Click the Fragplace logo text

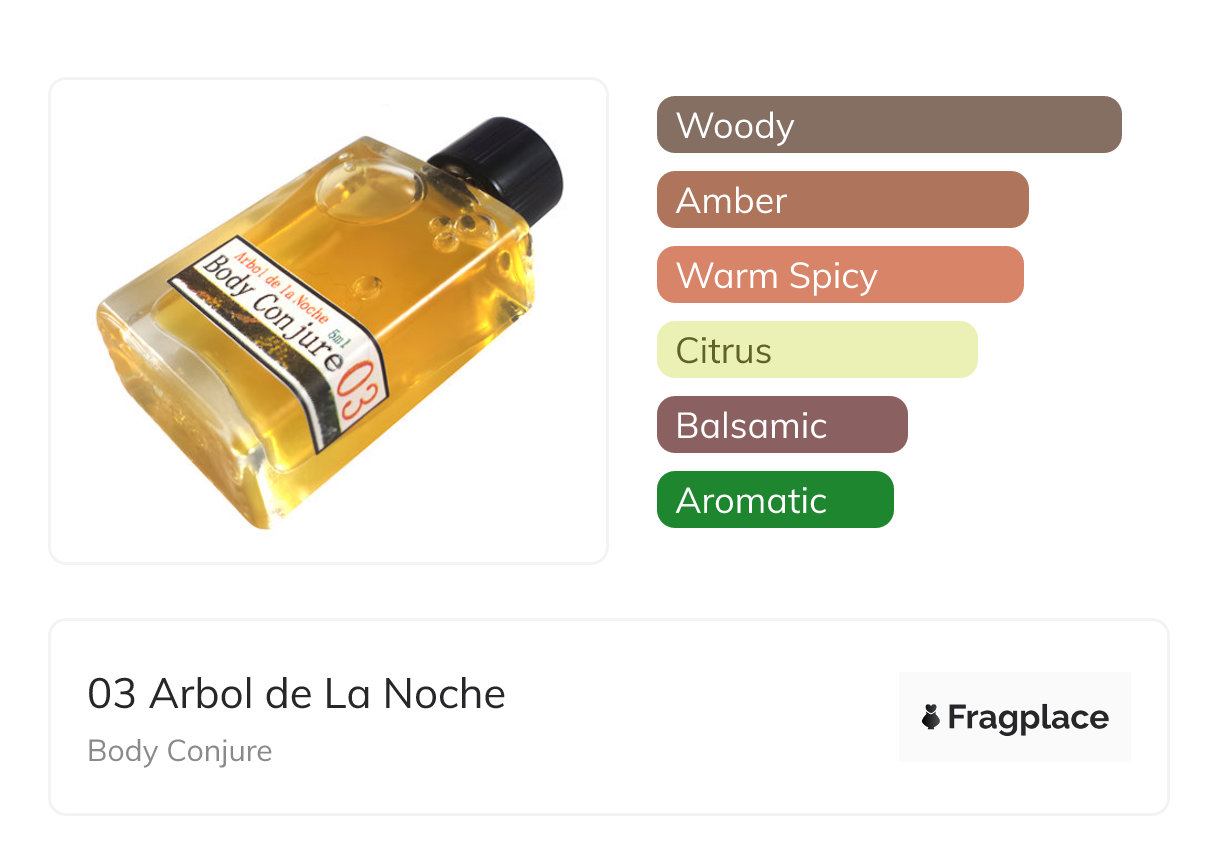coord(1028,718)
